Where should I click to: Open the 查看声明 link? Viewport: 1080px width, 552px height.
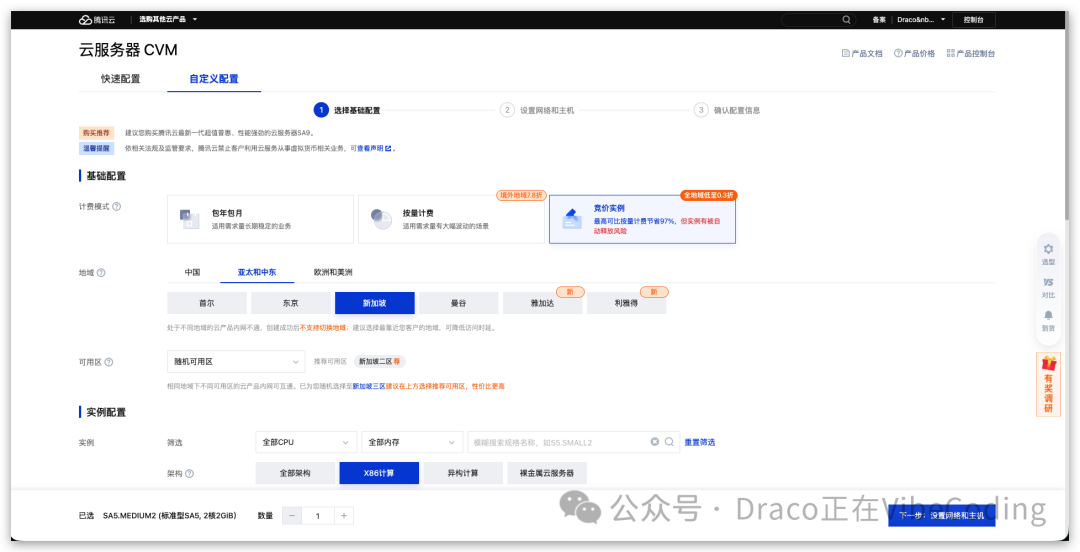pos(374,148)
